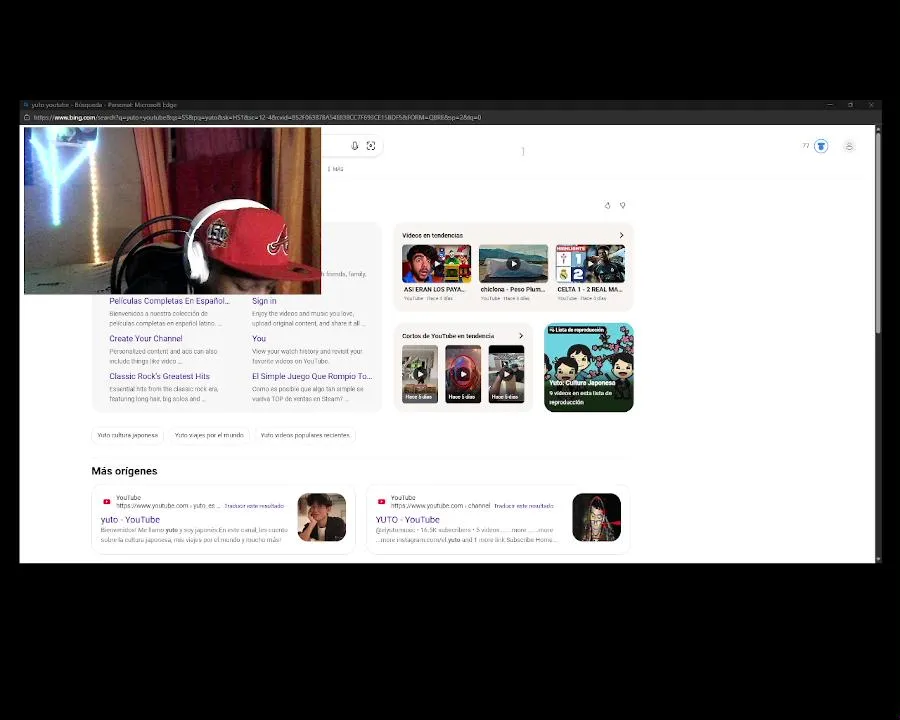Image resolution: width=900 pixels, height=720 pixels.
Task: Click the scrollbar down arrow
Action: tap(878, 559)
